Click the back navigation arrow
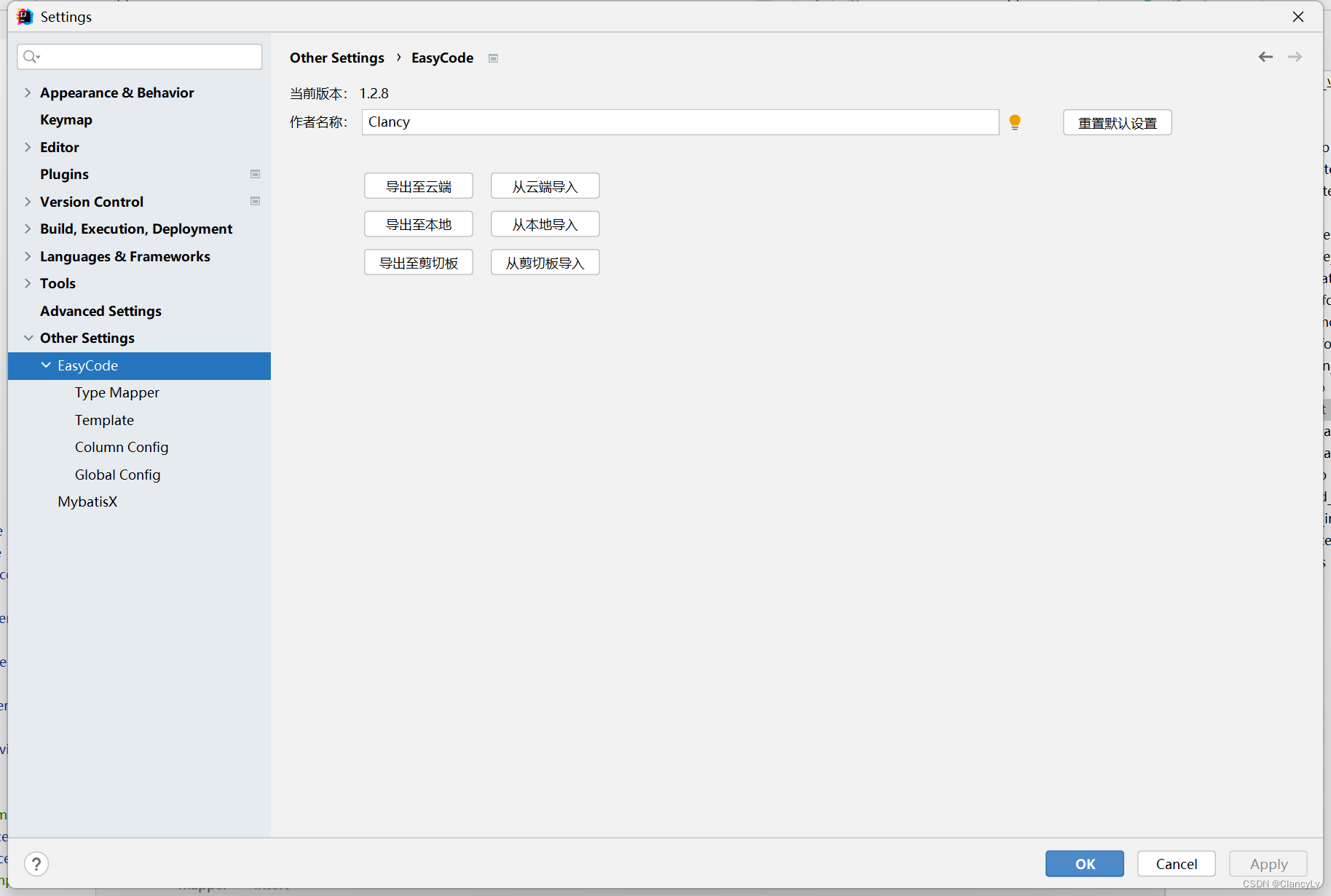 (x=1265, y=57)
